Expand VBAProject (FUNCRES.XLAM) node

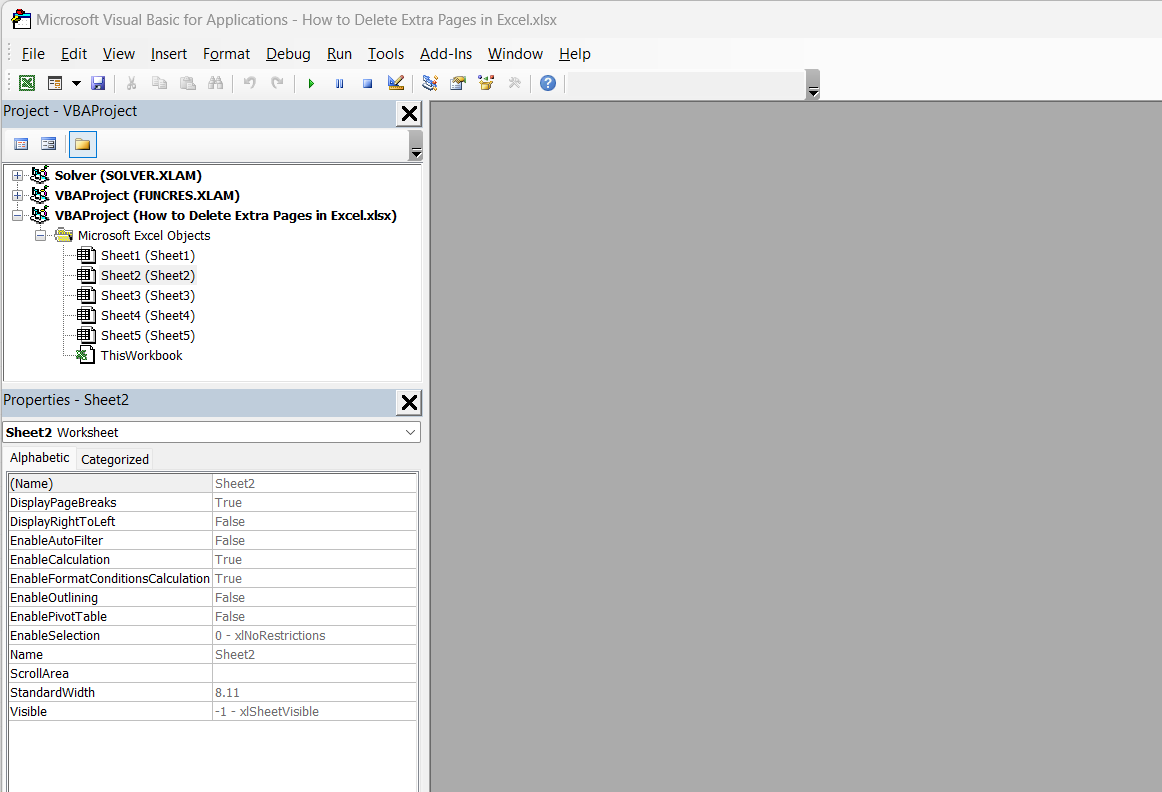pos(17,196)
